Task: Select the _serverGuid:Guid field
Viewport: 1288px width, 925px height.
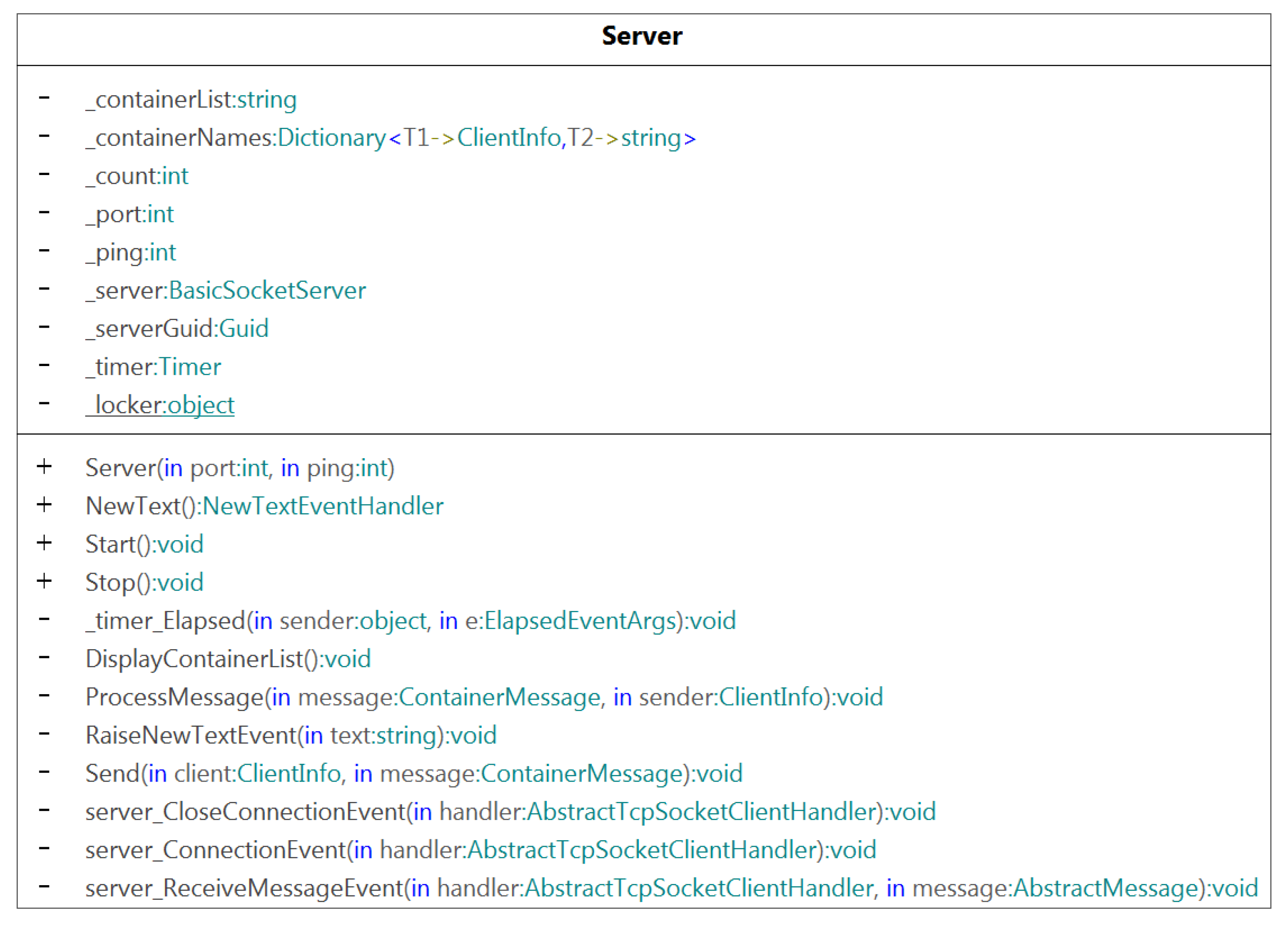Action: (176, 328)
